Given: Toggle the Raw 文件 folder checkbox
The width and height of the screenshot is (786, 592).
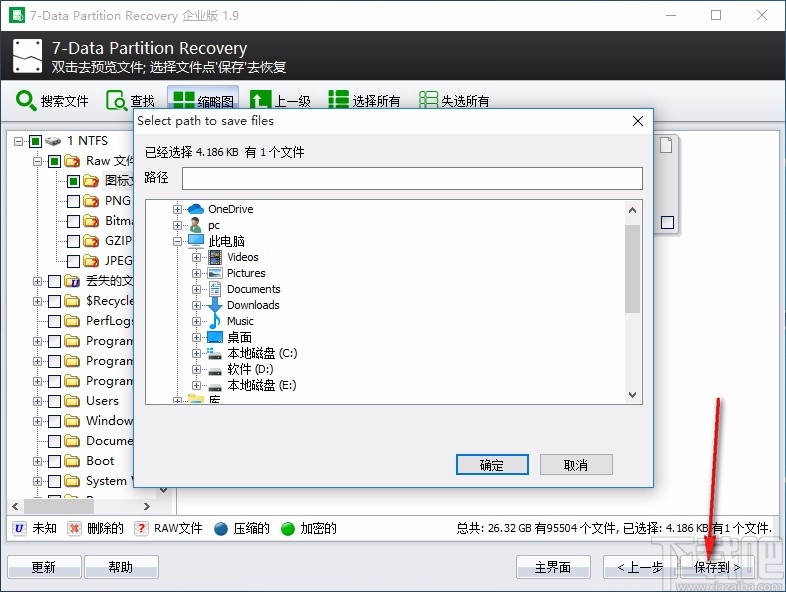Looking at the screenshot, I should [54, 161].
